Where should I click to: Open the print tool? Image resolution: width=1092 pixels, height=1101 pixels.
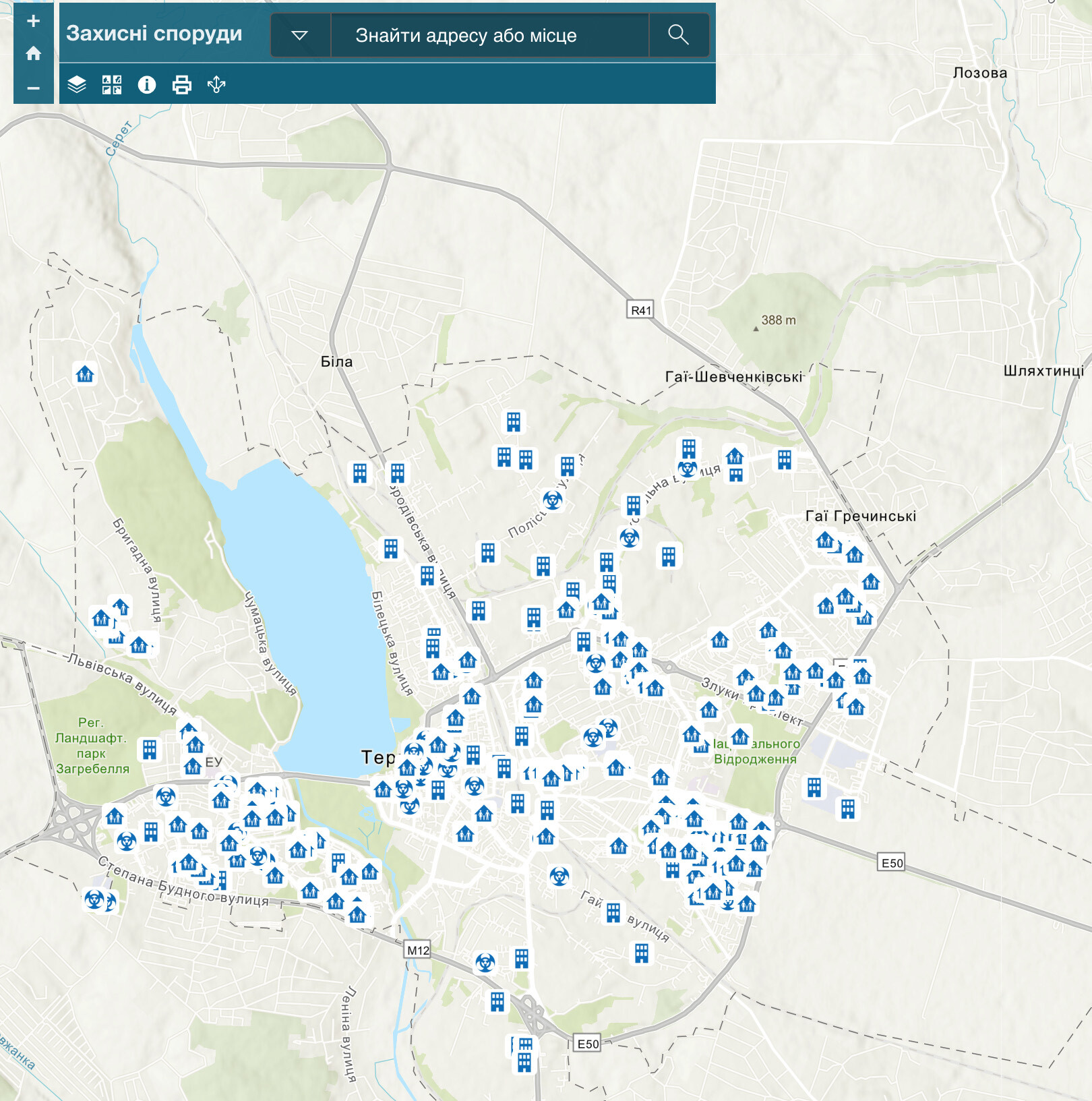[182, 85]
